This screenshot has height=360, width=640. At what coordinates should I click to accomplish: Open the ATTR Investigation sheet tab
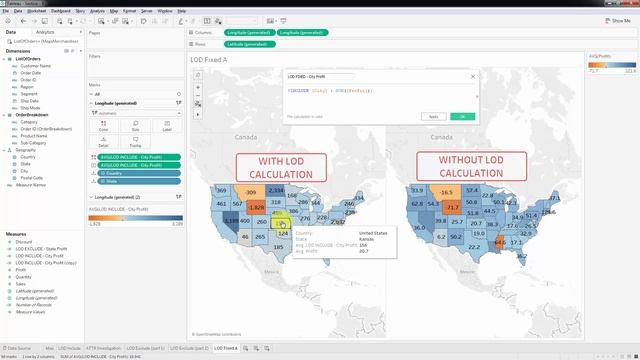[x=103, y=348]
